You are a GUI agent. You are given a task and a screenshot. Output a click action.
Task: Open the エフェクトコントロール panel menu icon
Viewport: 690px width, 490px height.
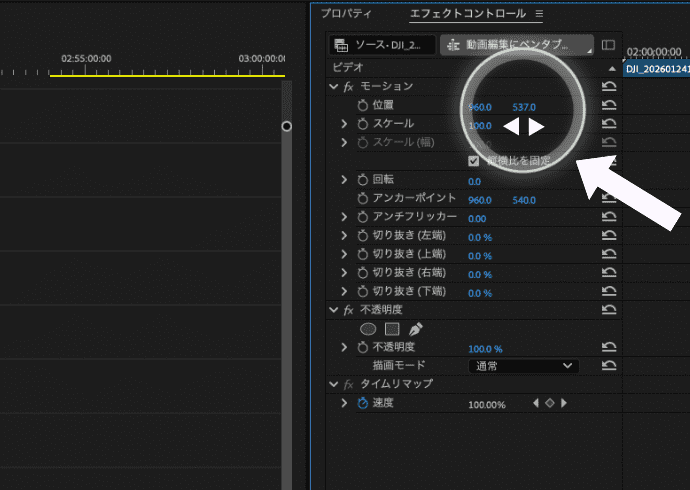[539, 14]
